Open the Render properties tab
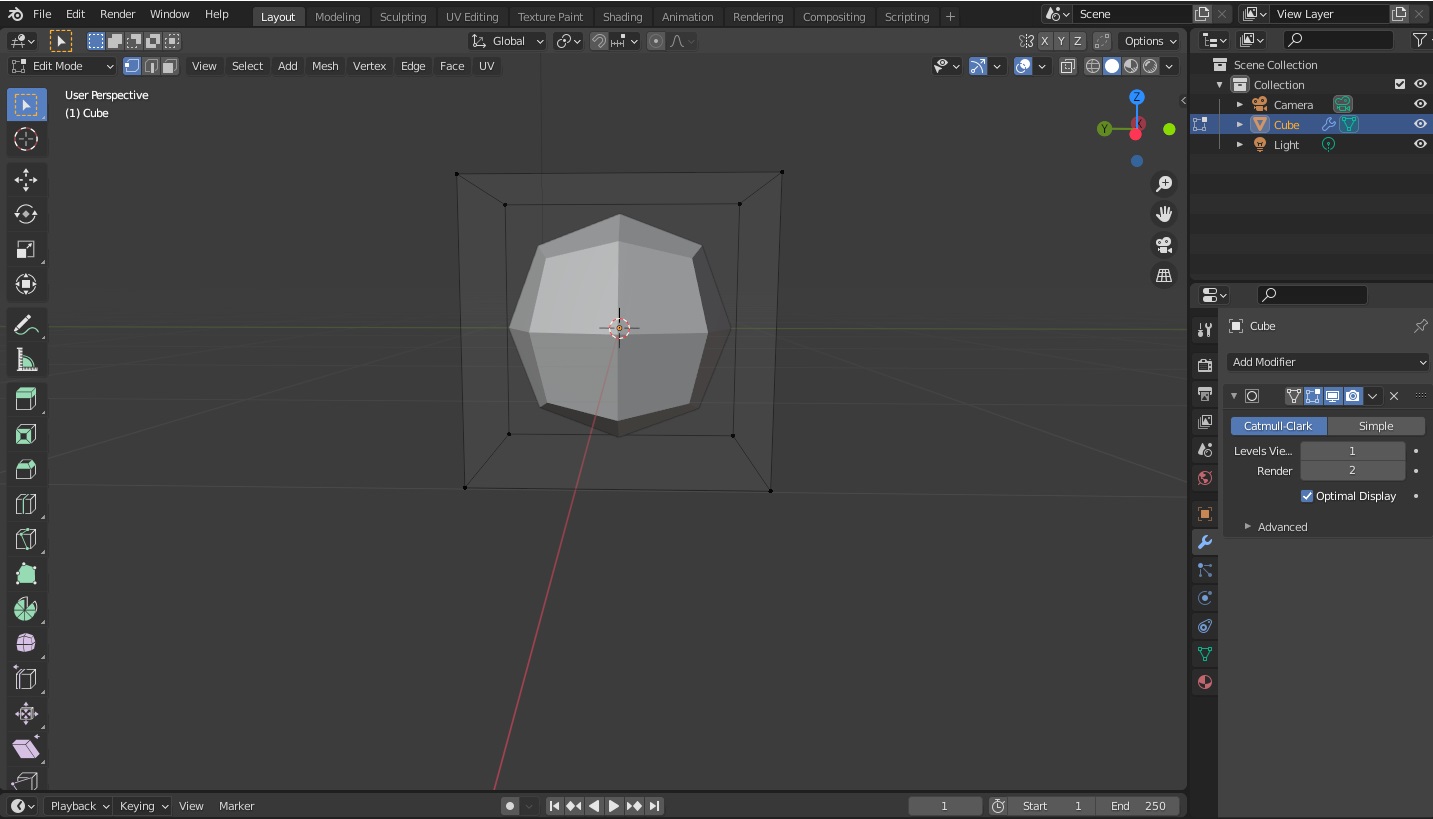This screenshot has width=1433, height=819. point(1205,365)
